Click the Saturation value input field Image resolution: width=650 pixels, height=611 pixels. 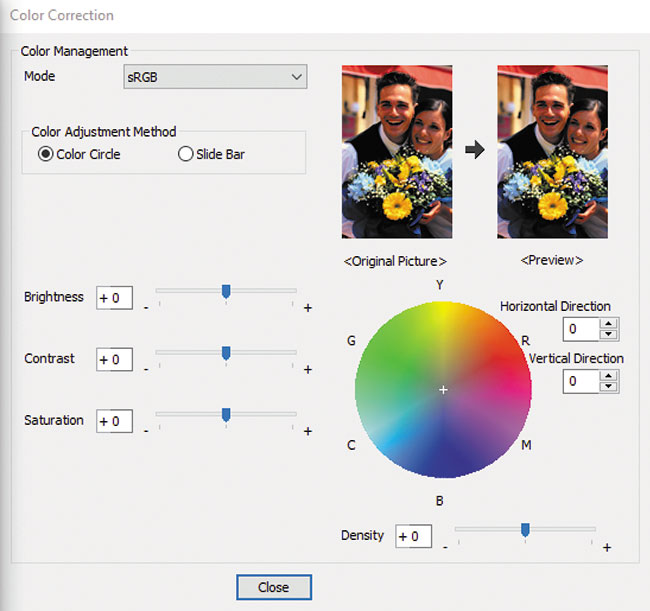coord(114,421)
